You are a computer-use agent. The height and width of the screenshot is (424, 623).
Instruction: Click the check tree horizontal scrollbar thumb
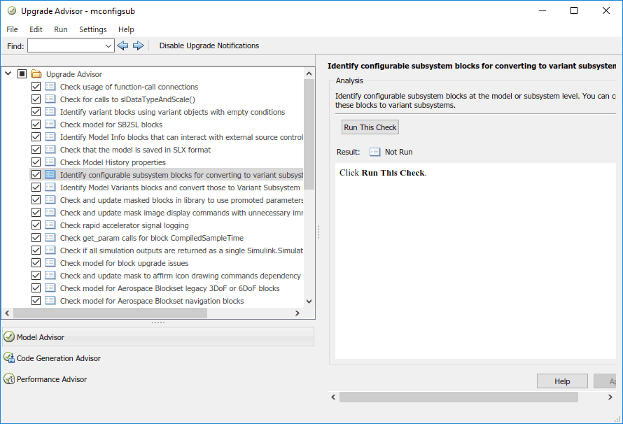(x=110, y=313)
